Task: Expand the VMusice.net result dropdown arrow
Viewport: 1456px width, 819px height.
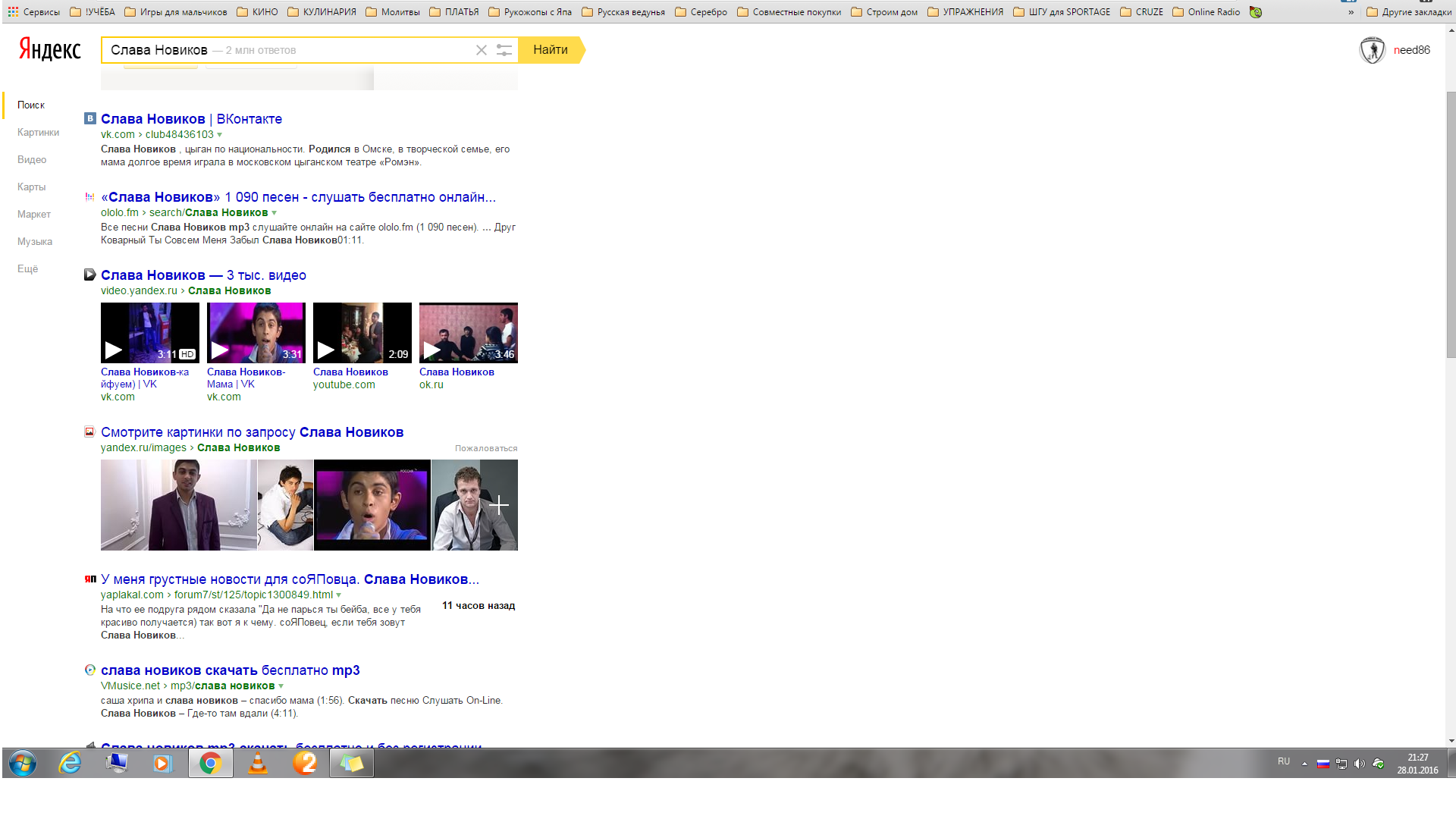Action: tap(281, 686)
